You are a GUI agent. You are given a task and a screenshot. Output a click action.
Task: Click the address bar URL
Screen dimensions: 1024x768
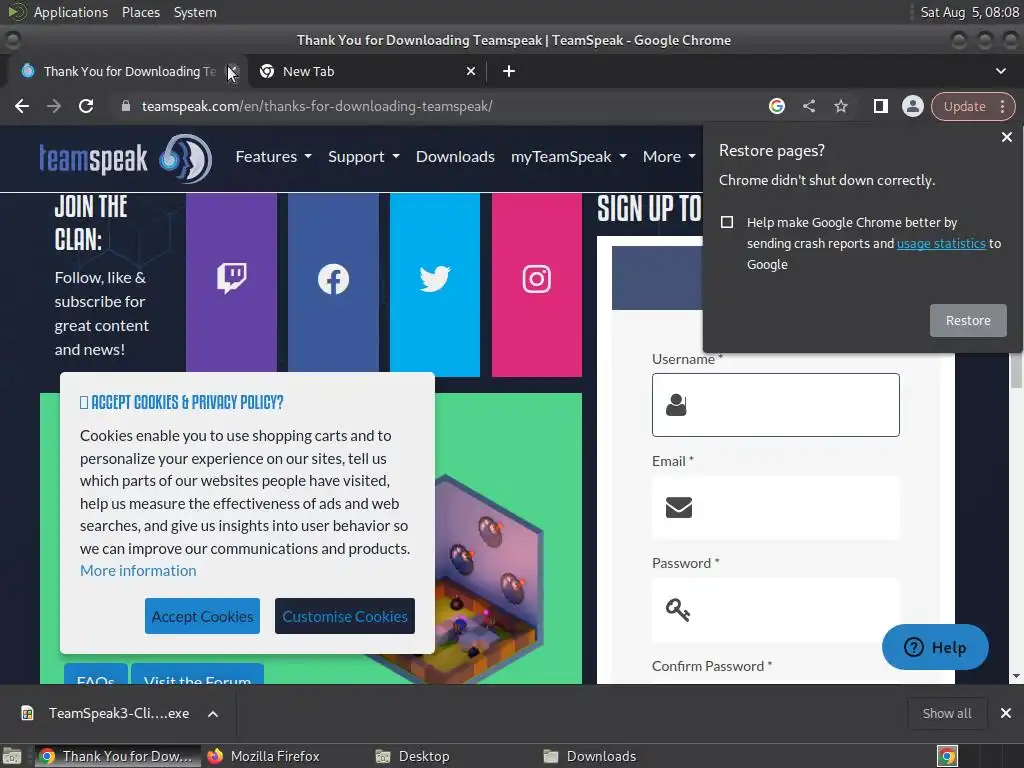coord(317,106)
